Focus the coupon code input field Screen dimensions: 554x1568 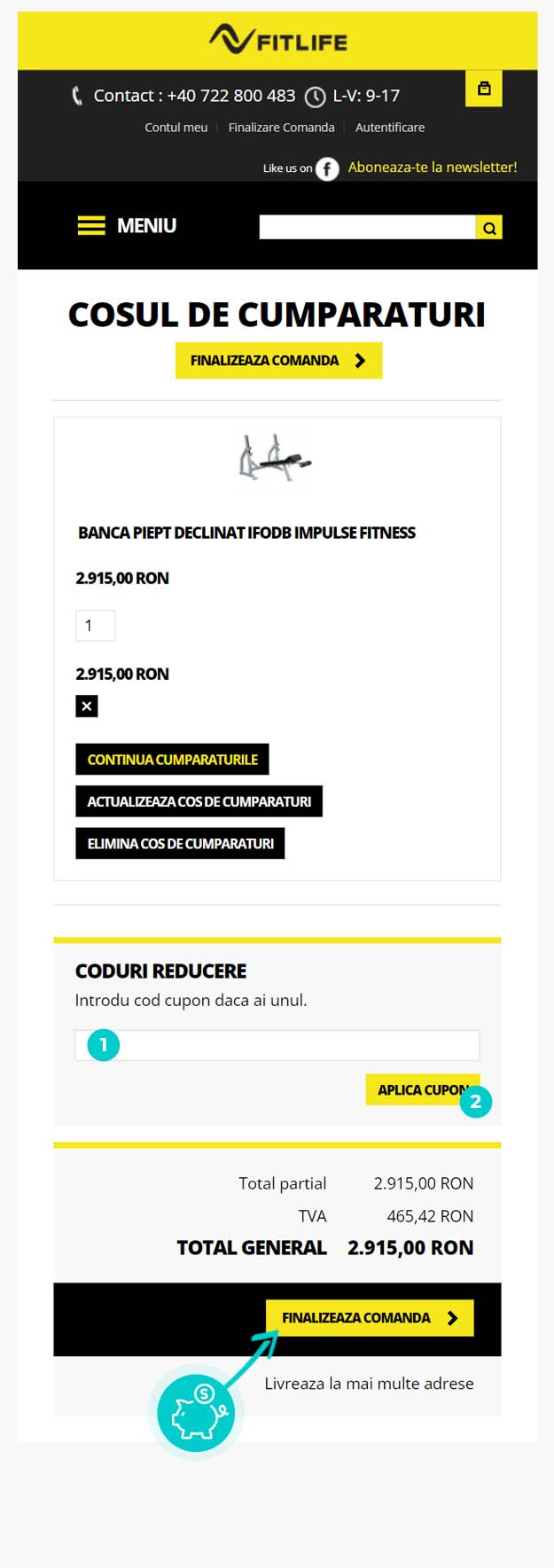[x=293, y=1046]
